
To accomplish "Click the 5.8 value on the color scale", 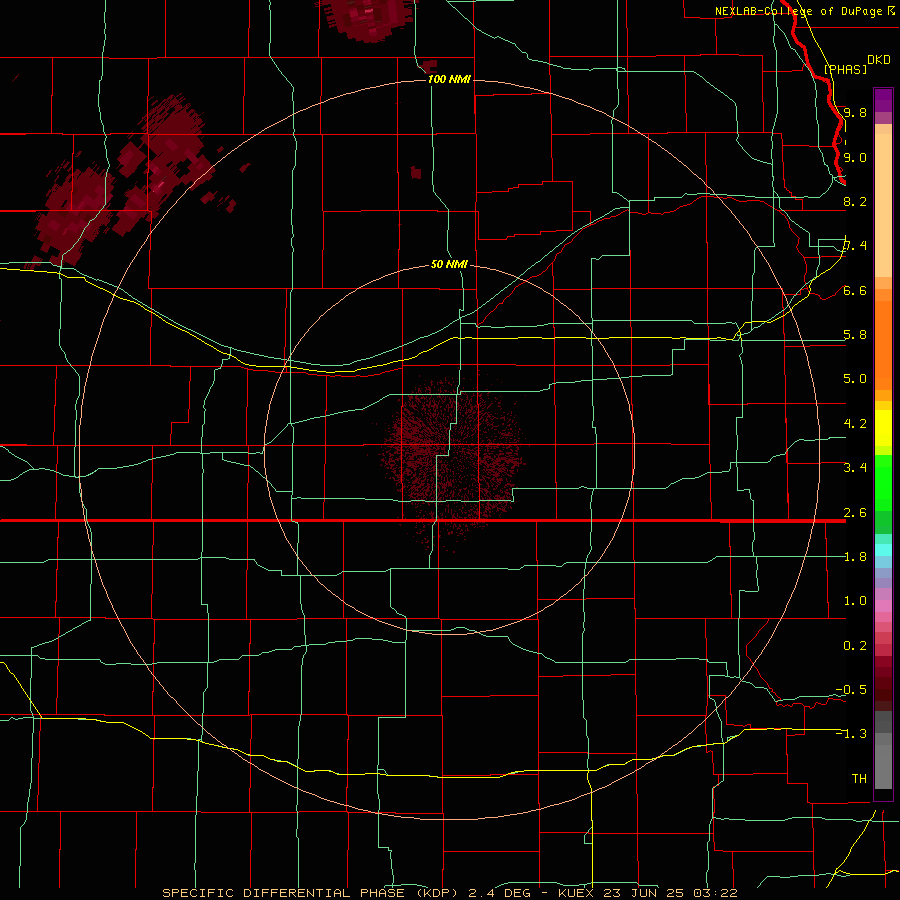I will tap(855, 335).
